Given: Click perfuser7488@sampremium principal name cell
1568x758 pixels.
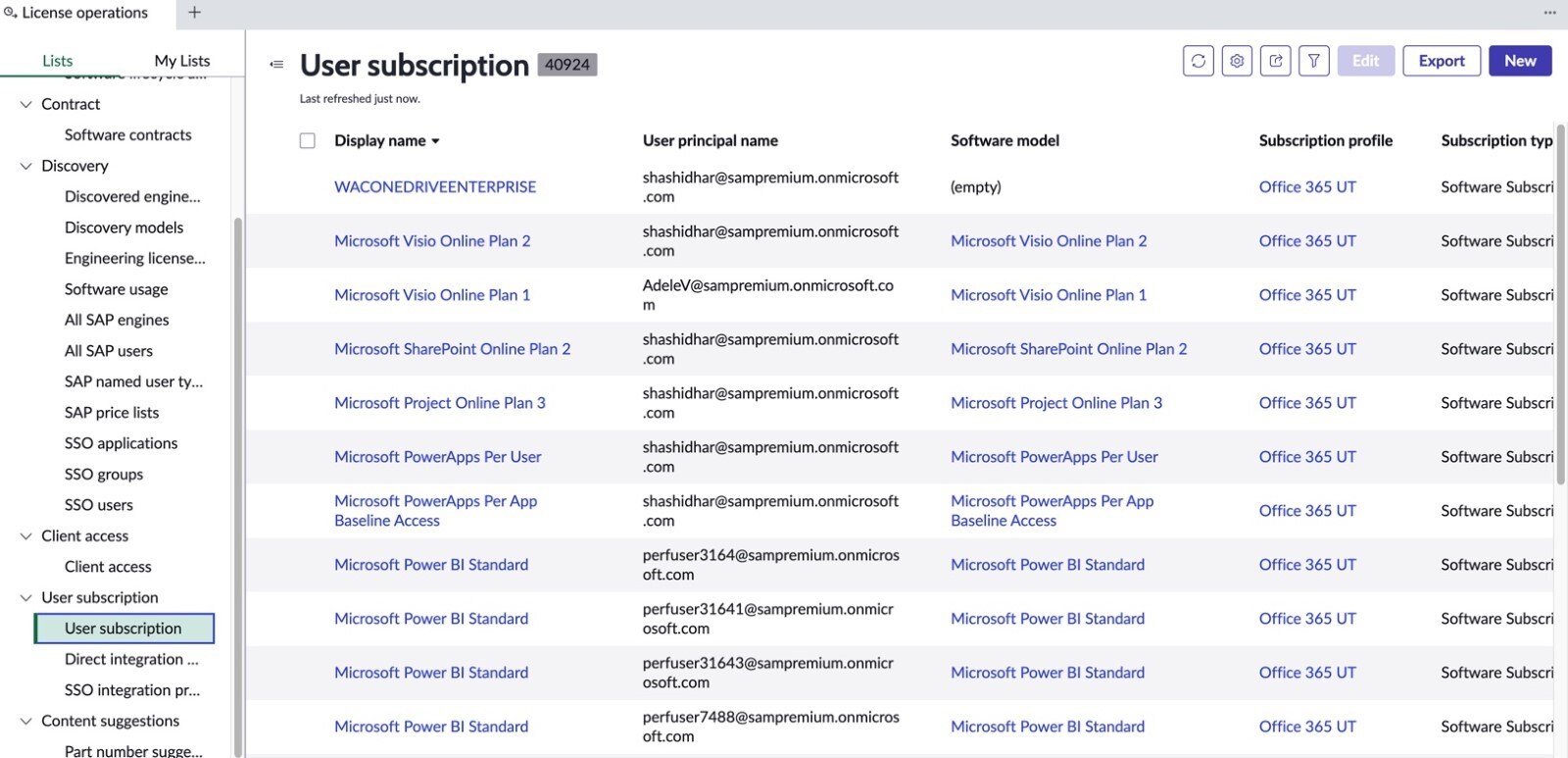Looking at the screenshot, I should click(771, 727).
